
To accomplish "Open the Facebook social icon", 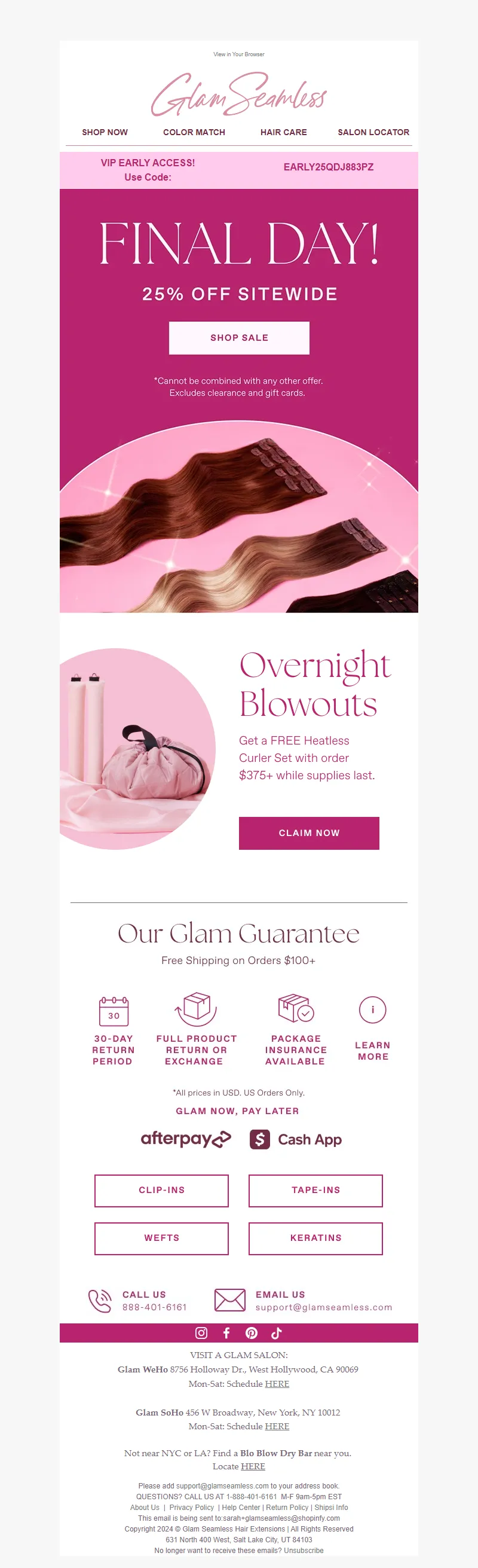I will (x=226, y=1332).
